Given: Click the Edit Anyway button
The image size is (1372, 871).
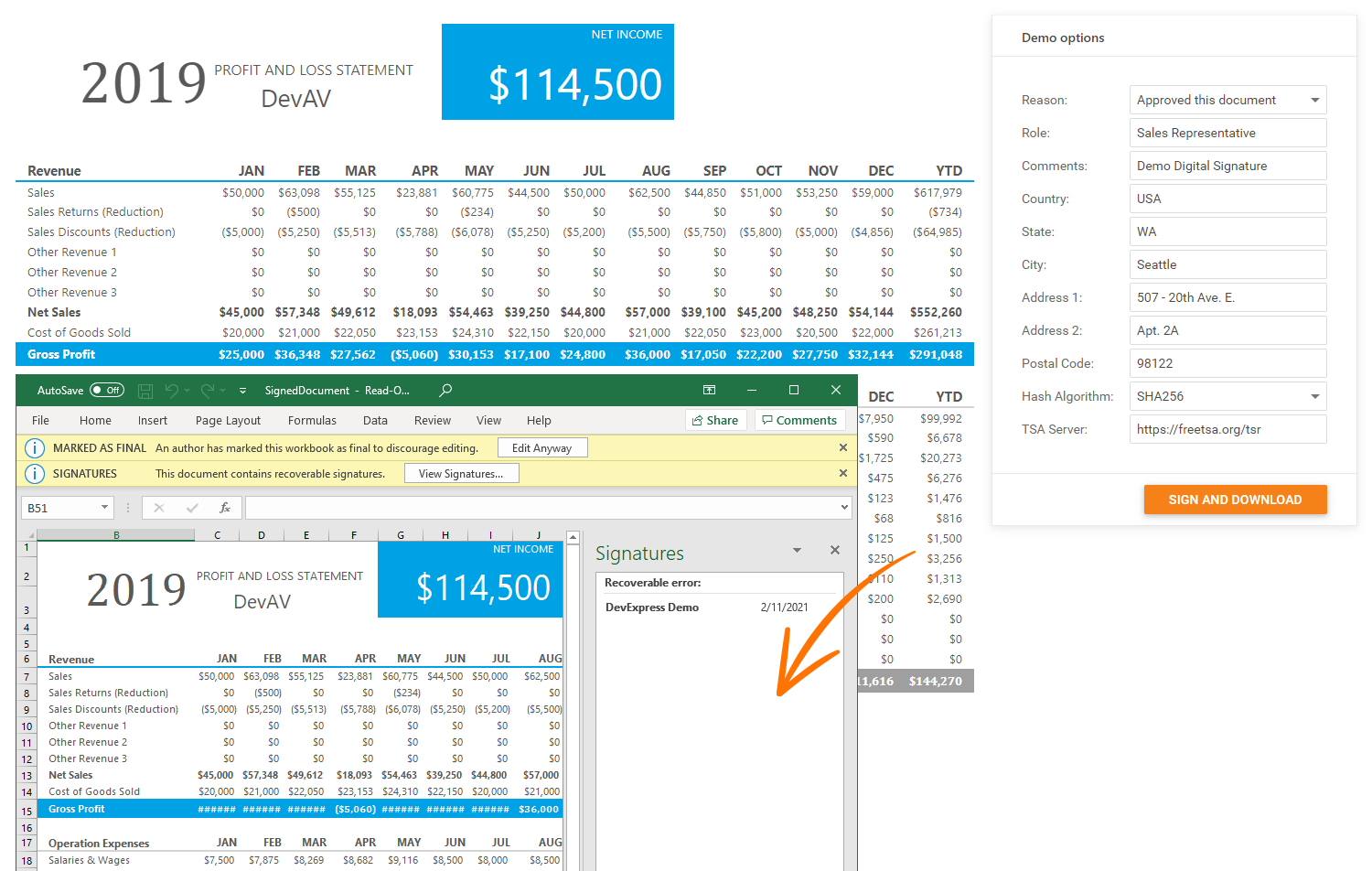Looking at the screenshot, I should pyautogui.click(x=542, y=447).
